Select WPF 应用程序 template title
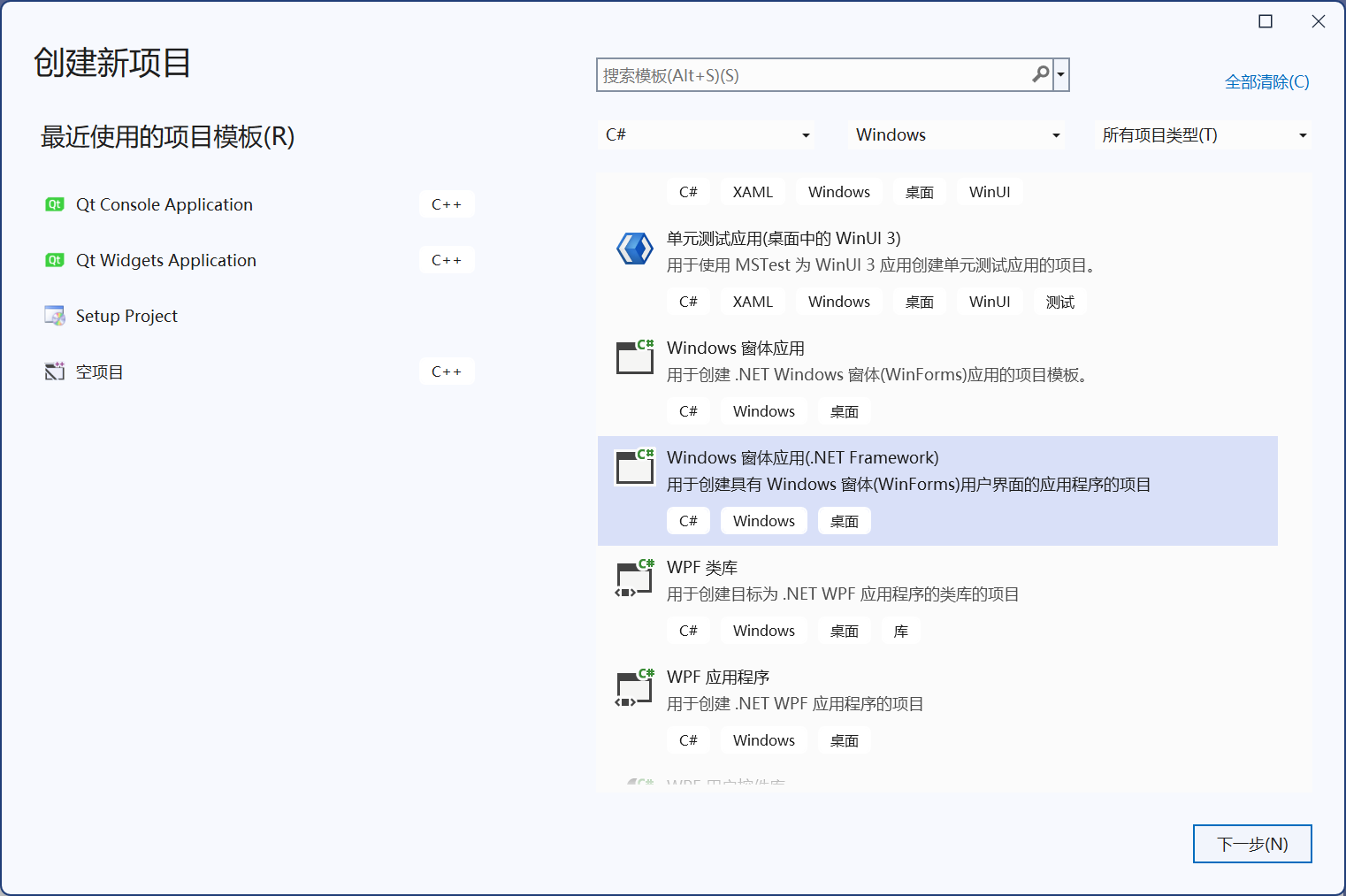This screenshot has height=896, width=1346. [x=718, y=677]
